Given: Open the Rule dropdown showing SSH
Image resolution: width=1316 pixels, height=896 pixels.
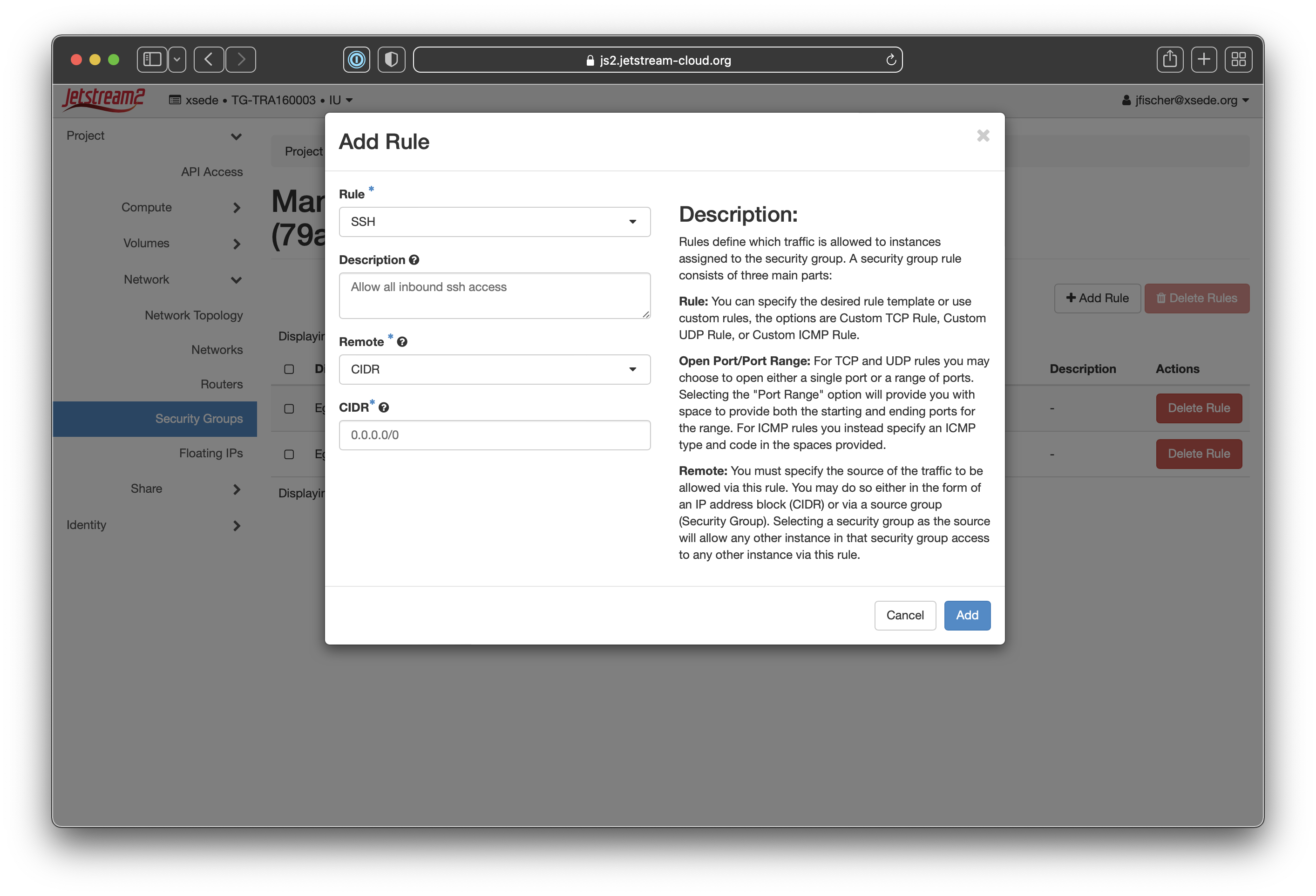Looking at the screenshot, I should pyautogui.click(x=495, y=222).
